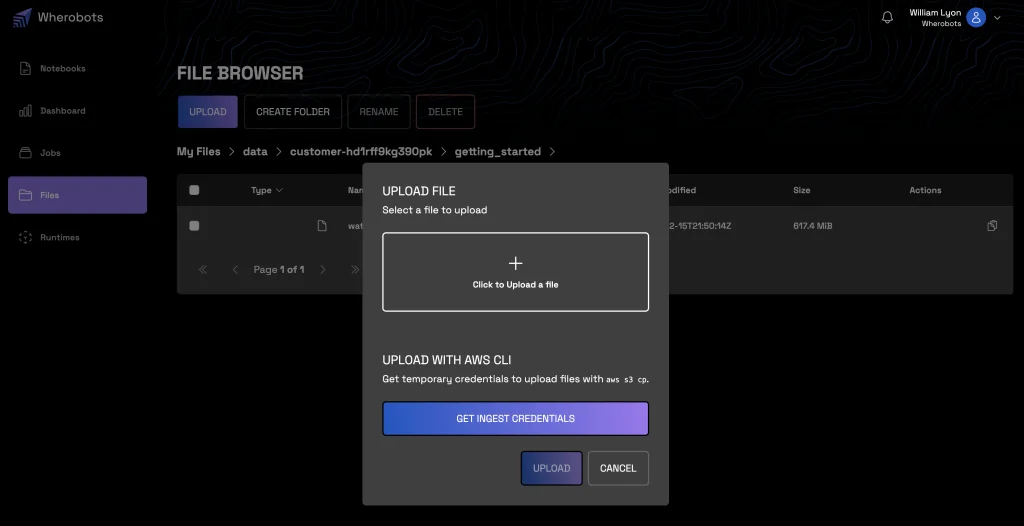The image size is (1024, 526).
Task: Click the 617.4 MiB size value
Action: [813, 226]
